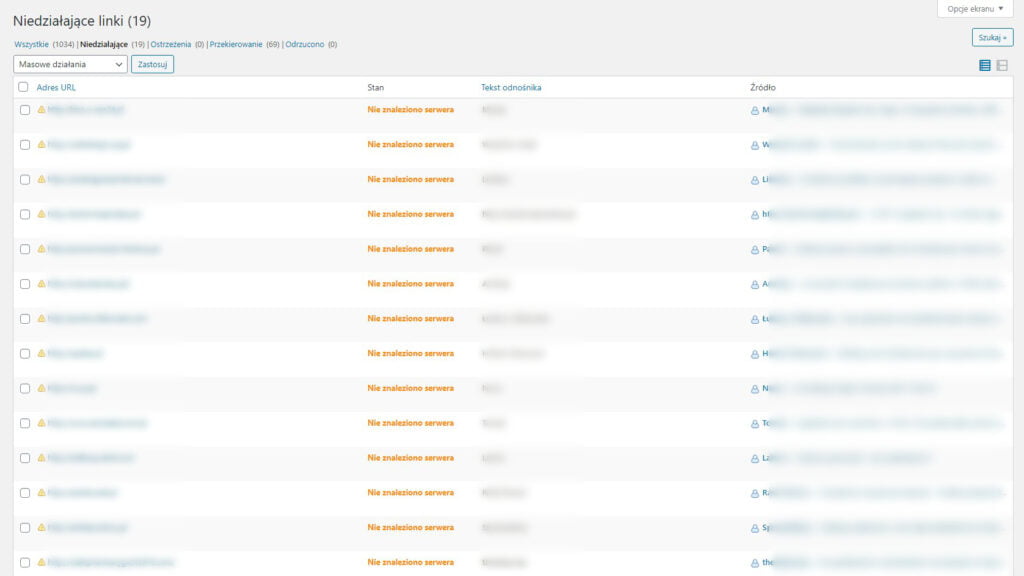The width and height of the screenshot is (1024, 576).
Task: Select the Niedziałające filter
Action: pos(104,44)
